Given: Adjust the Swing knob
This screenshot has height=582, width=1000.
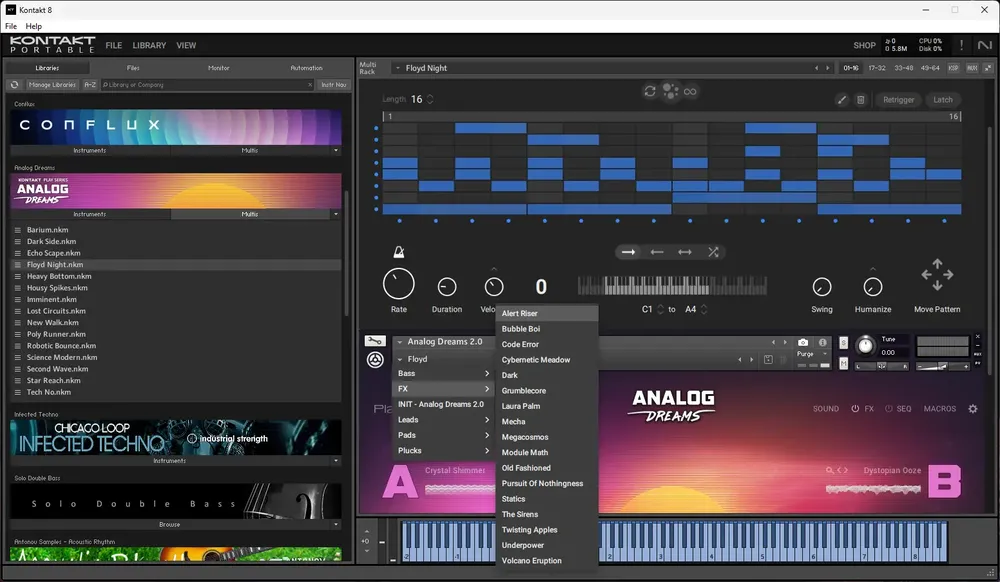Looking at the screenshot, I should click(x=821, y=287).
